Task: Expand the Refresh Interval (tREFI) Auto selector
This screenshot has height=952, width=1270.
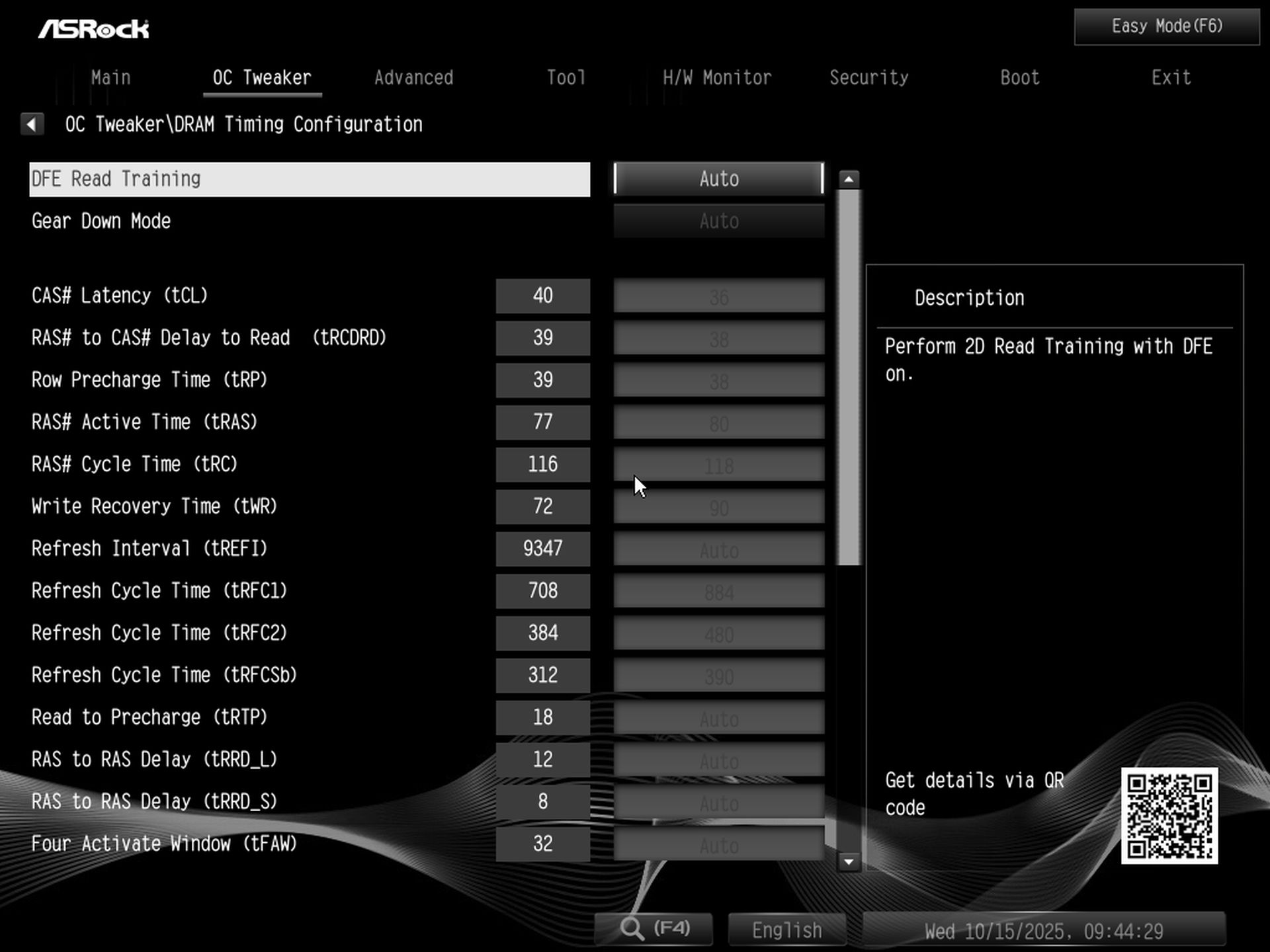Action: pyautogui.click(x=718, y=549)
